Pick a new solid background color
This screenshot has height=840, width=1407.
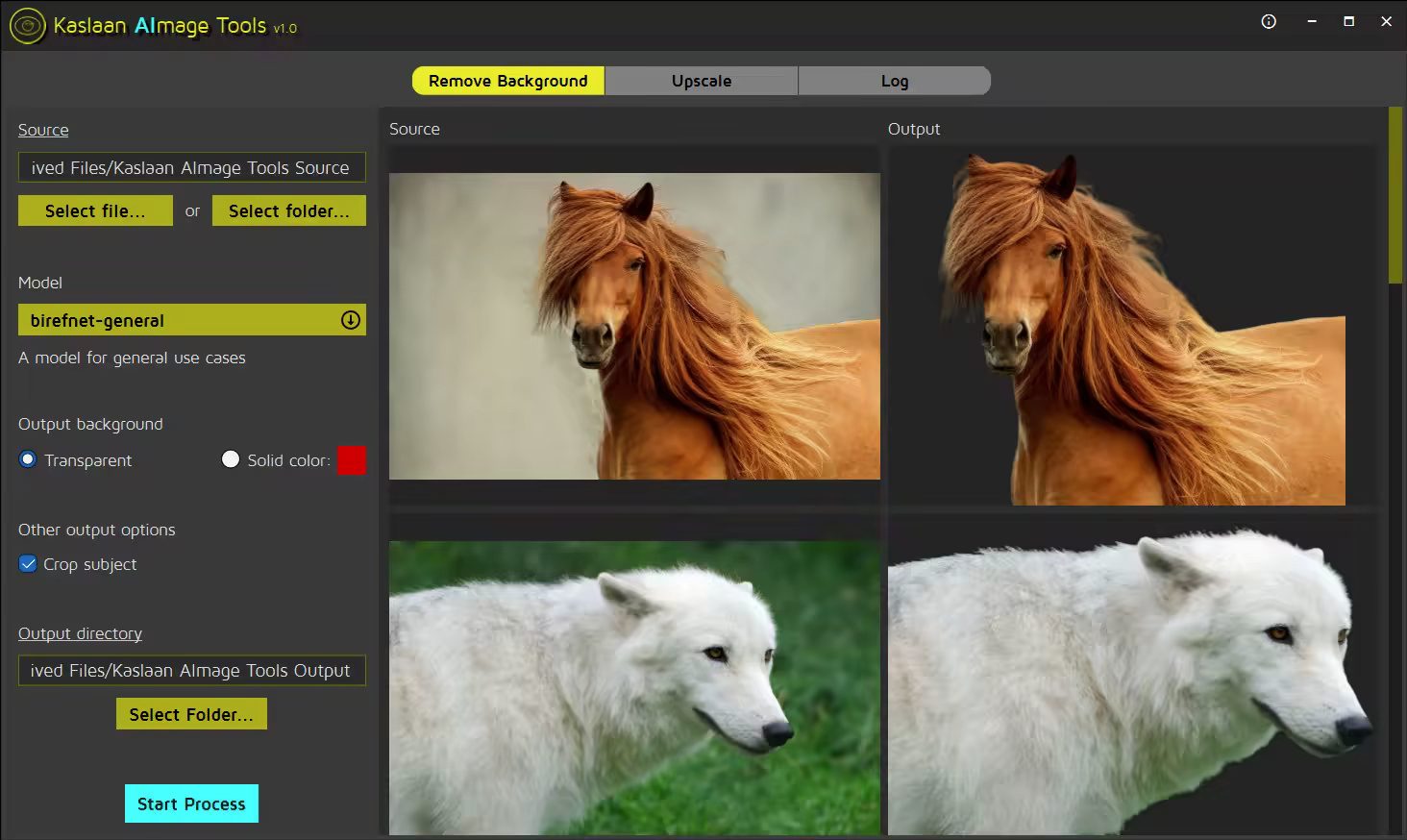[x=352, y=459]
